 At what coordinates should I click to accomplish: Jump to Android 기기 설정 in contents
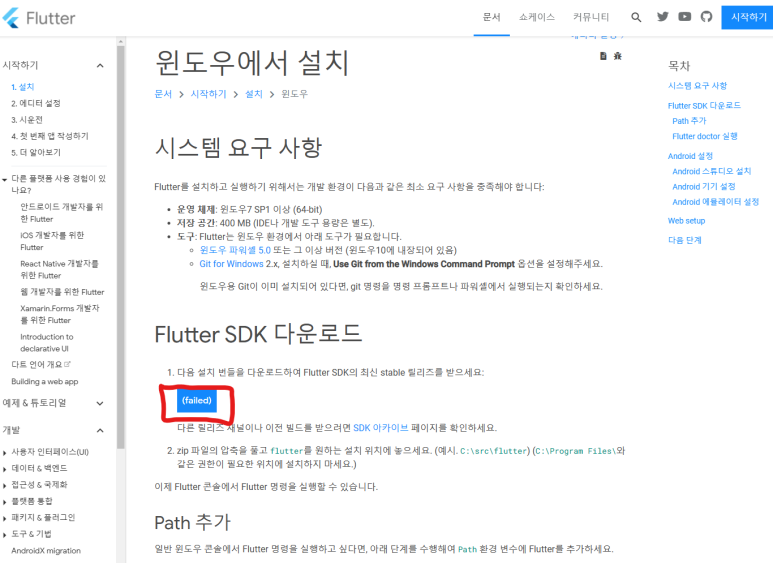click(704, 186)
